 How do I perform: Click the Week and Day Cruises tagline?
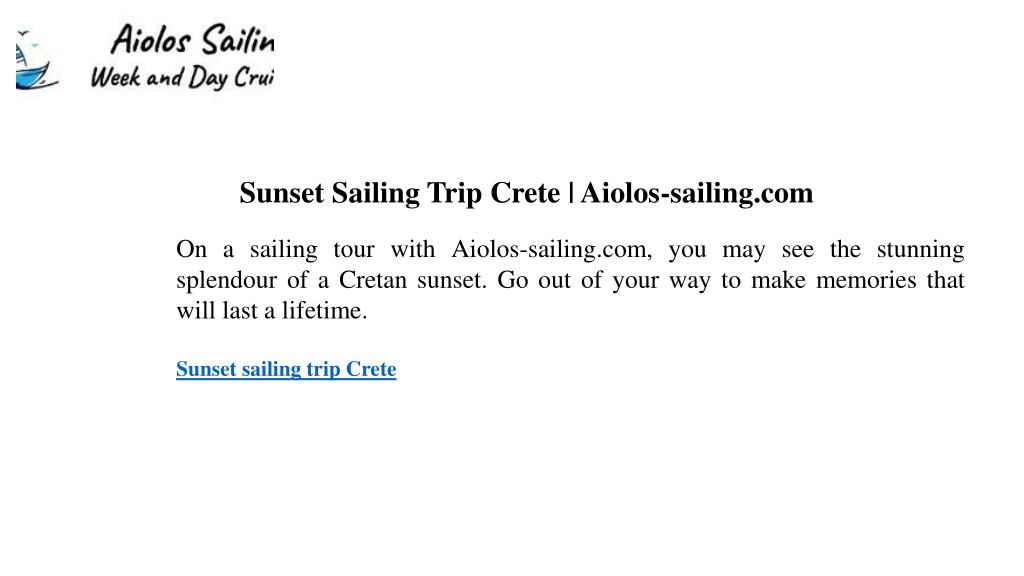coord(182,78)
